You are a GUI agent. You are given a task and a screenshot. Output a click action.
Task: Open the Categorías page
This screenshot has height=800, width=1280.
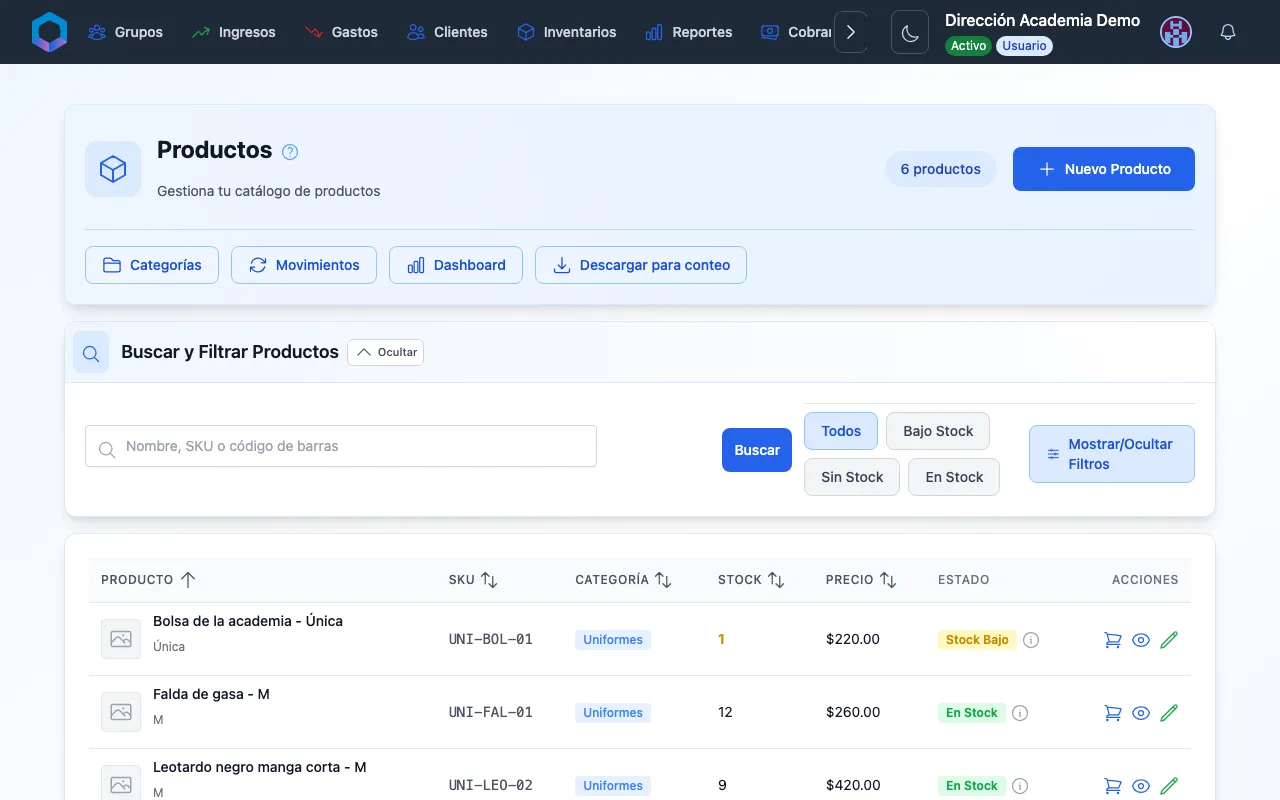click(152, 265)
